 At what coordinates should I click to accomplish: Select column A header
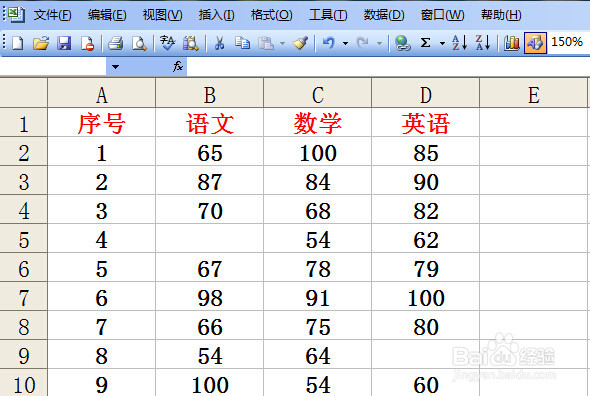pyautogui.click(x=102, y=93)
